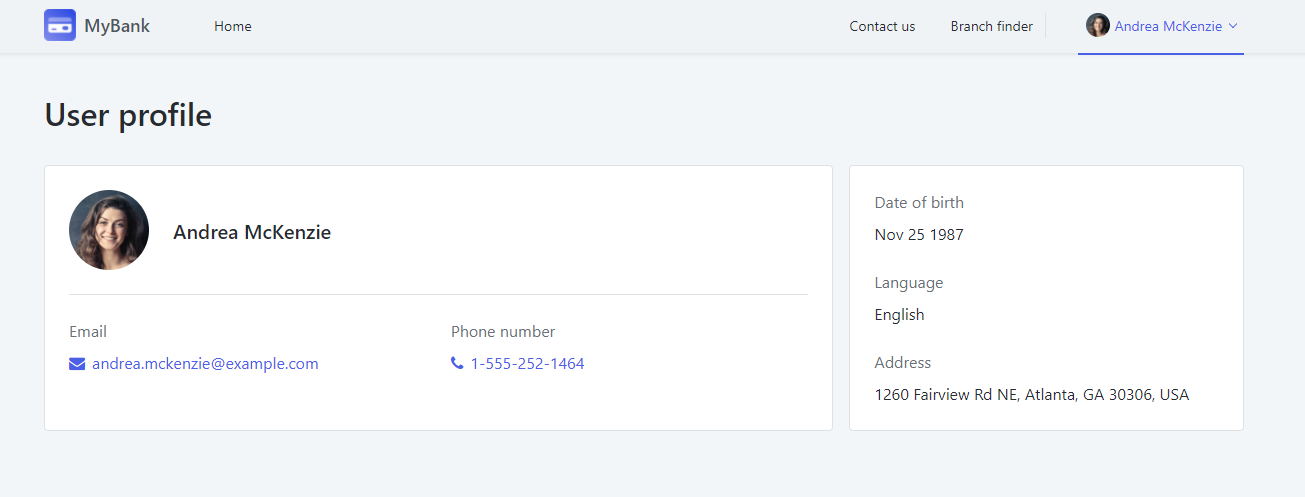Viewport: 1305px width, 497px height.
Task: Click the phone number 1-555-252-1464 link
Action: click(x=528, y=364)
